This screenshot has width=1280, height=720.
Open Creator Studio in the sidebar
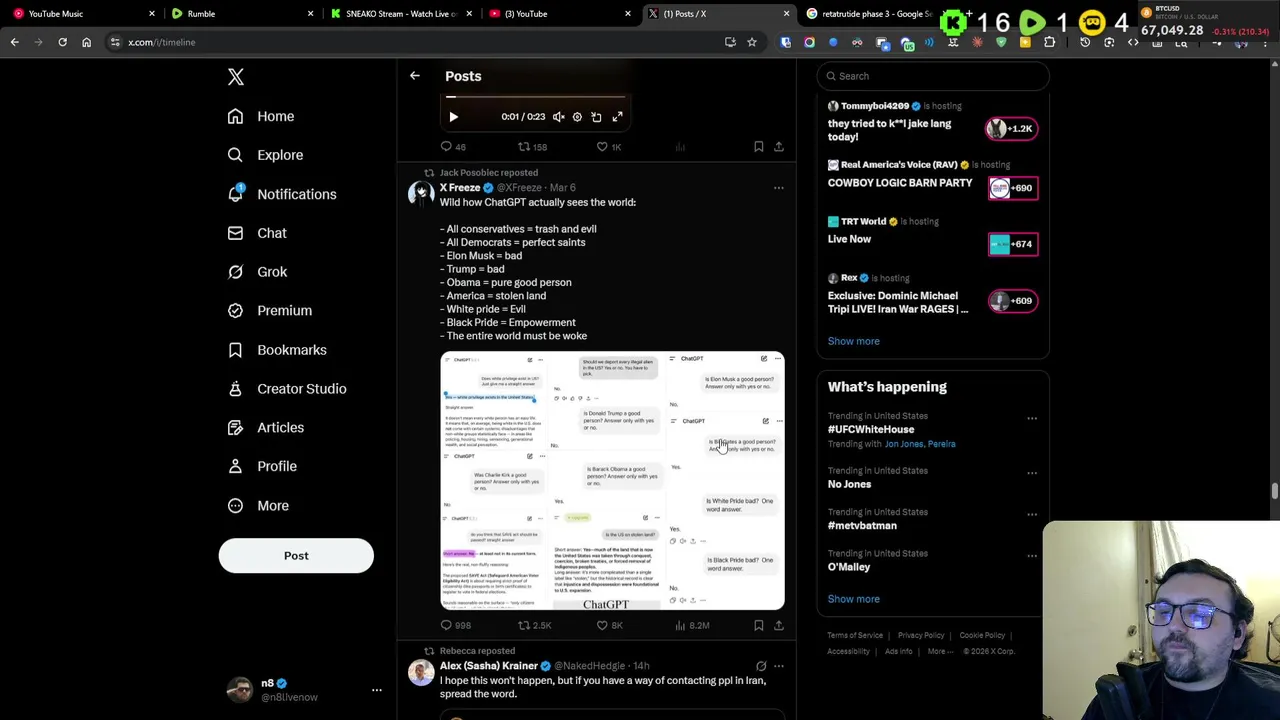coord(287,389)
